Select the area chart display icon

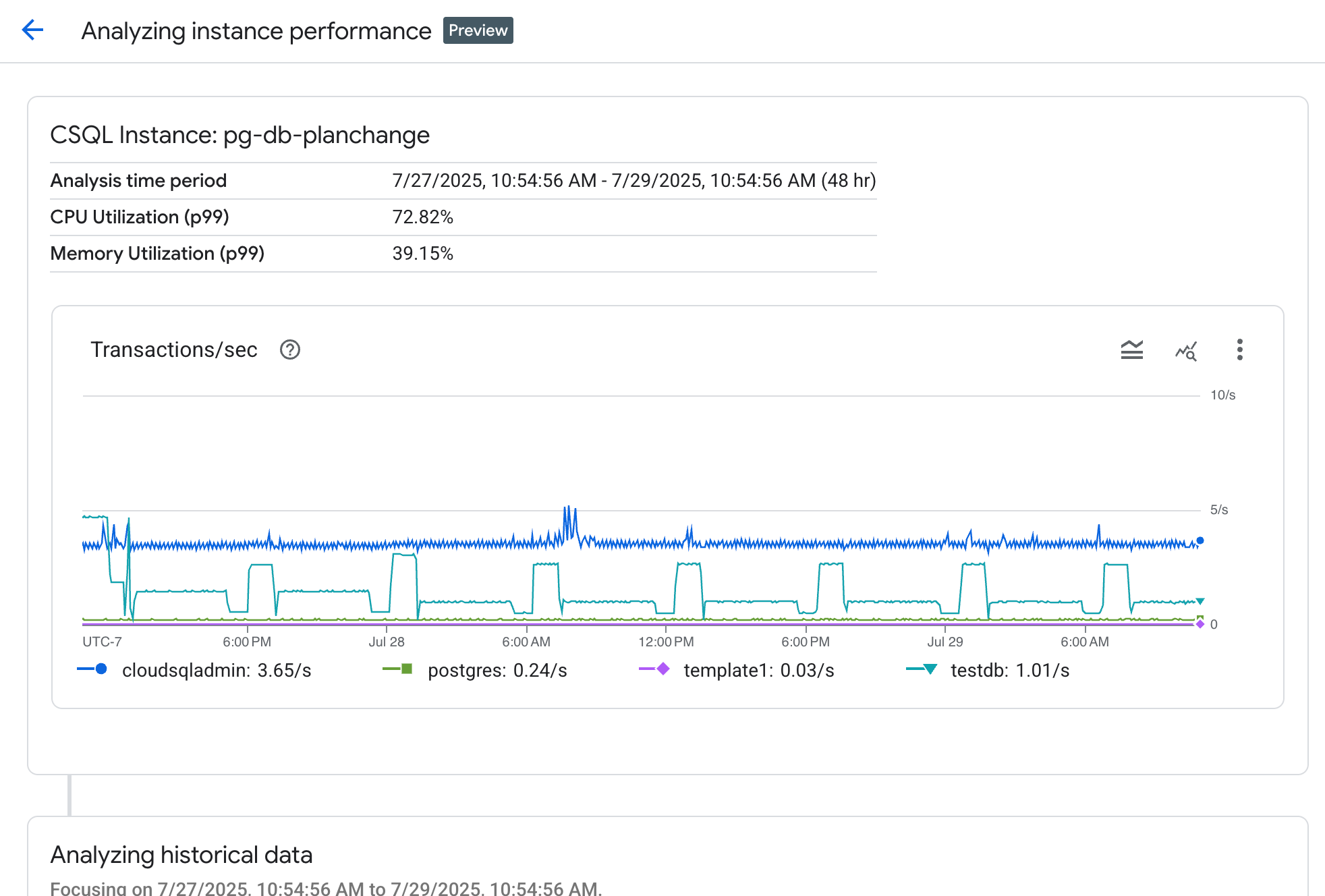coord(1132,350)
